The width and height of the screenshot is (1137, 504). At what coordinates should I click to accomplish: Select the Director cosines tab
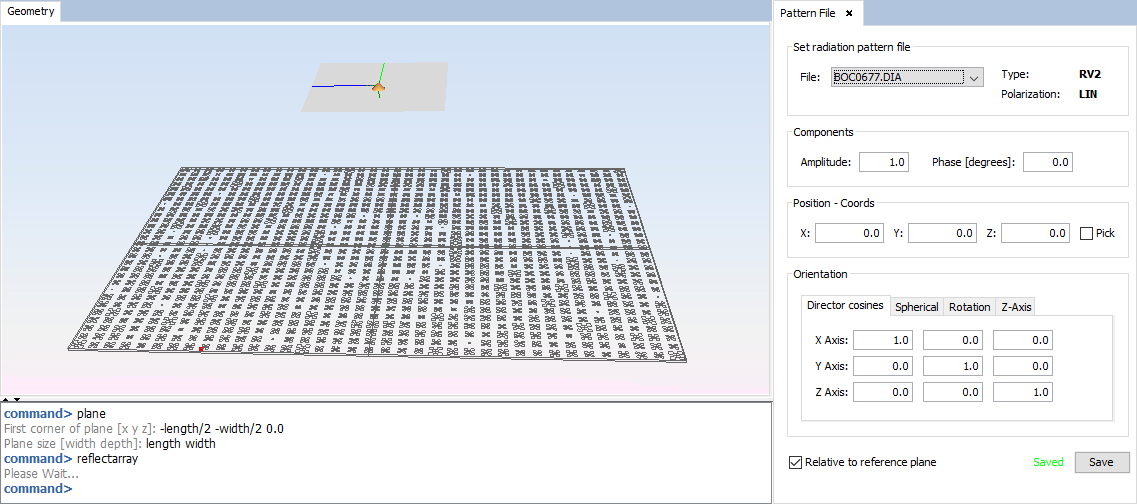click(845, 306)
